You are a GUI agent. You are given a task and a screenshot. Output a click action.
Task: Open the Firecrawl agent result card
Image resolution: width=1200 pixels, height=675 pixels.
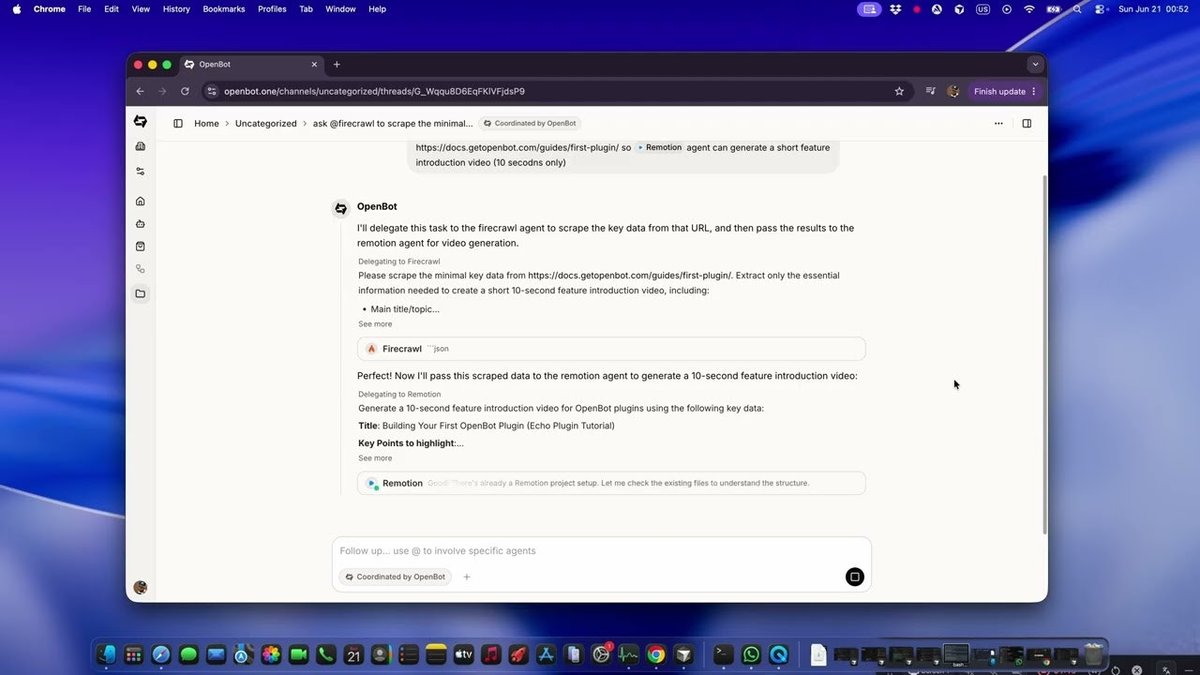611,349
